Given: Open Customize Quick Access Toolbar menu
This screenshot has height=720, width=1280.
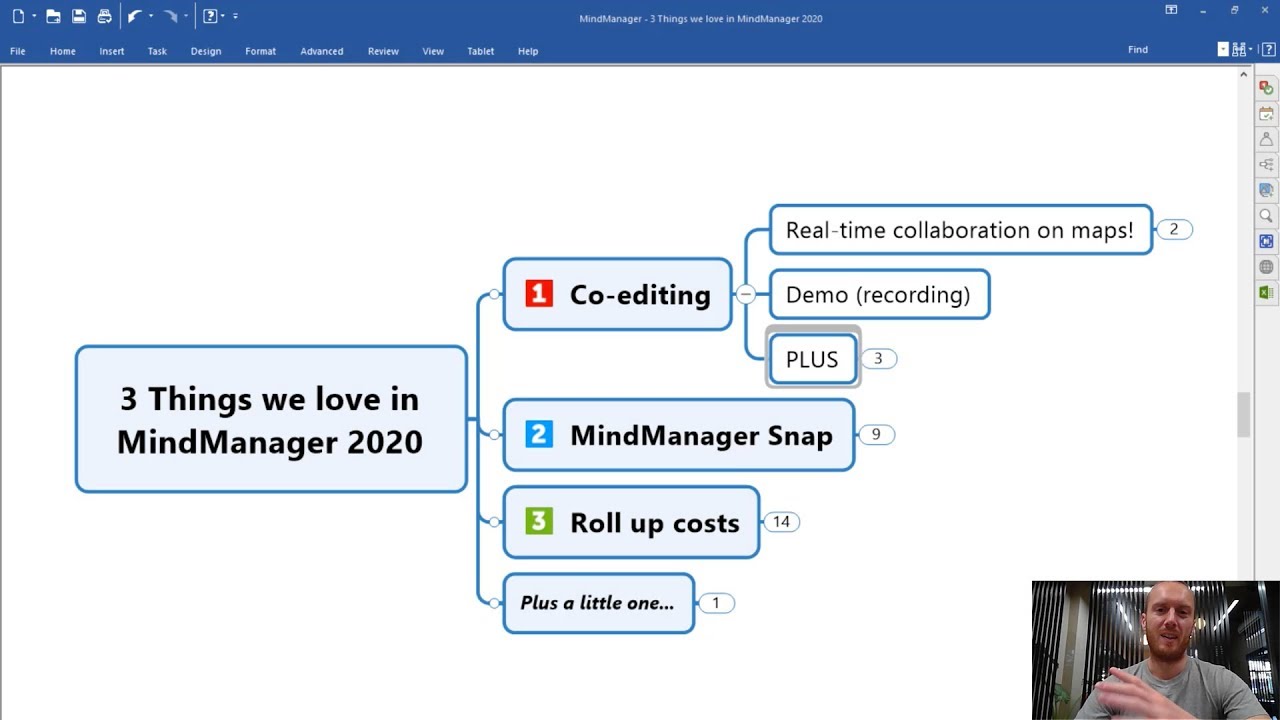Looking at the screenshot, I should tap(236, 16).
